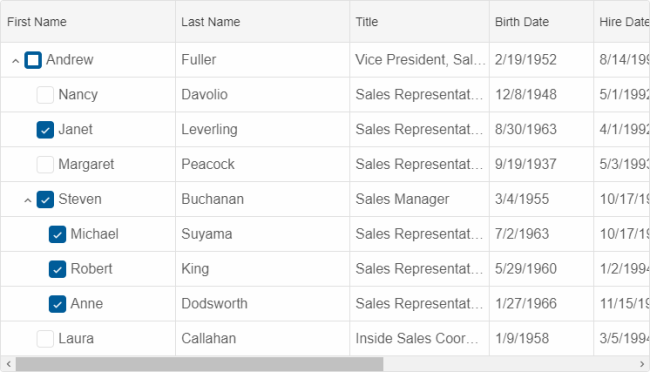
Task: Uncheck the Anne row checkbox
Action: coord(57,304)
